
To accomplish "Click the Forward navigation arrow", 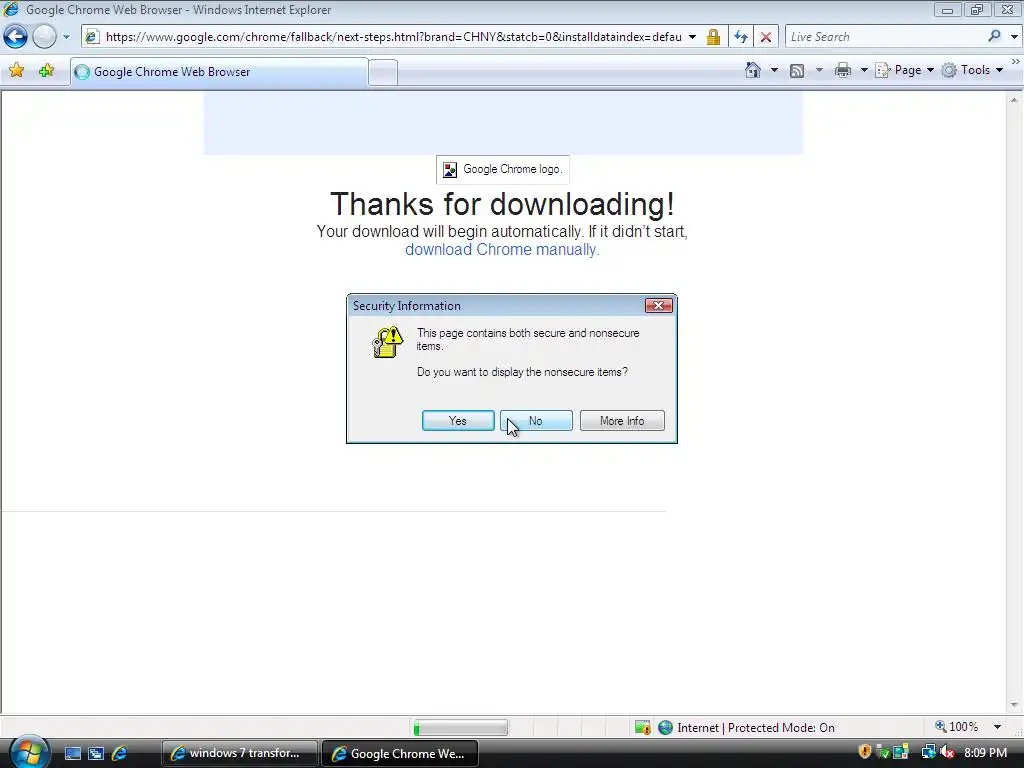I will tap(44, 37).
